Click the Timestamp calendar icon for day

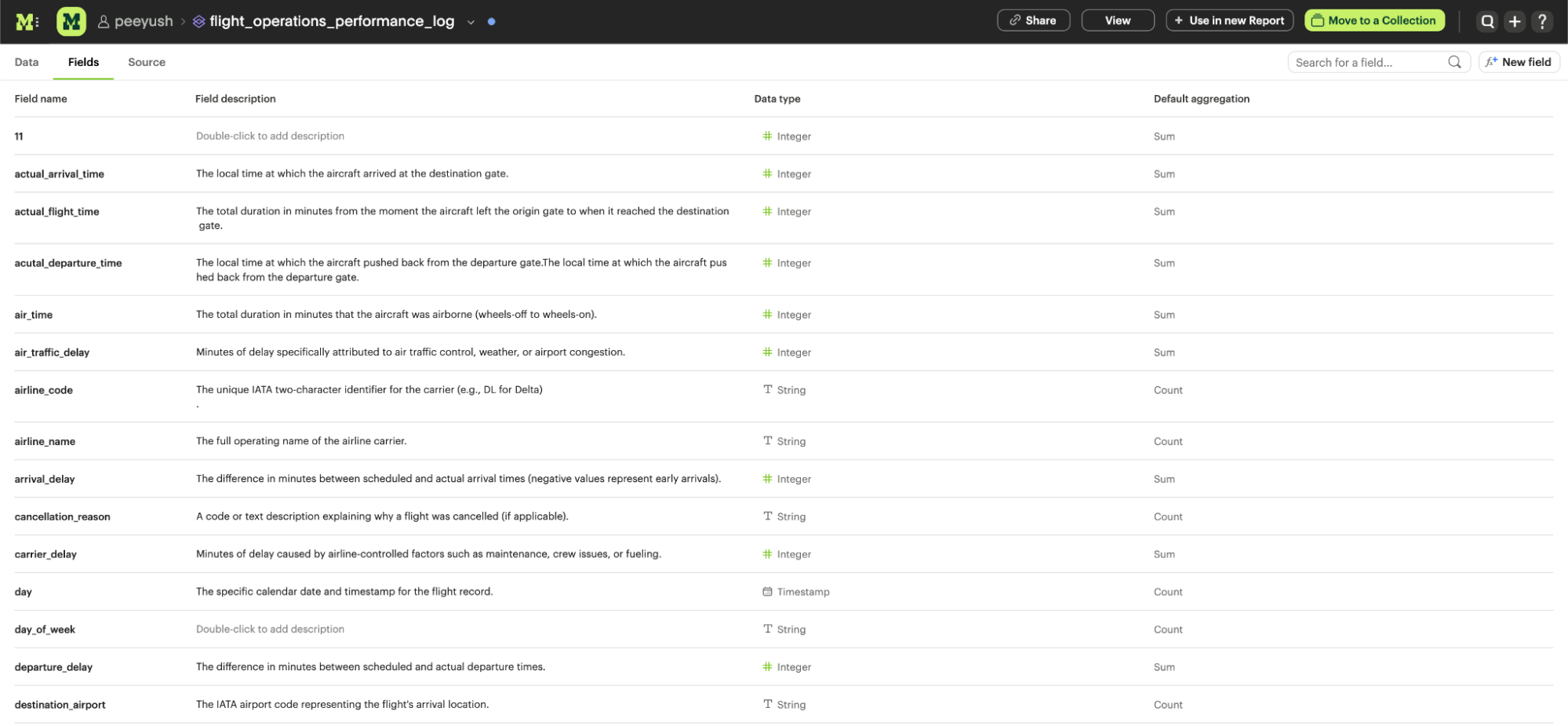(x=767, y=592)
